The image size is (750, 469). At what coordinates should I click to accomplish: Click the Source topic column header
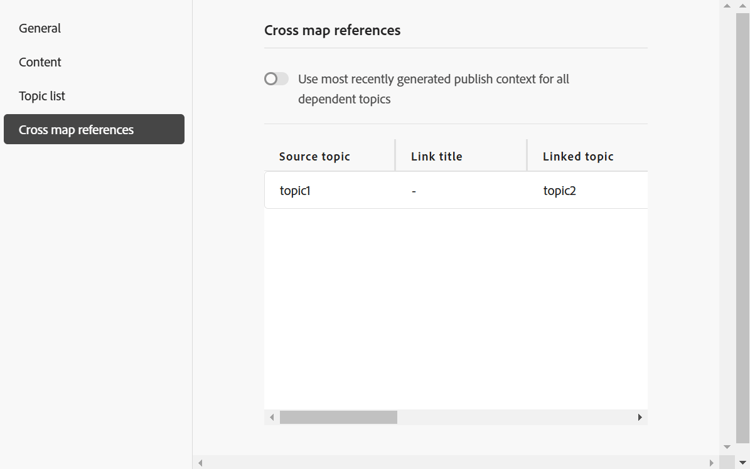coord(315,156)
